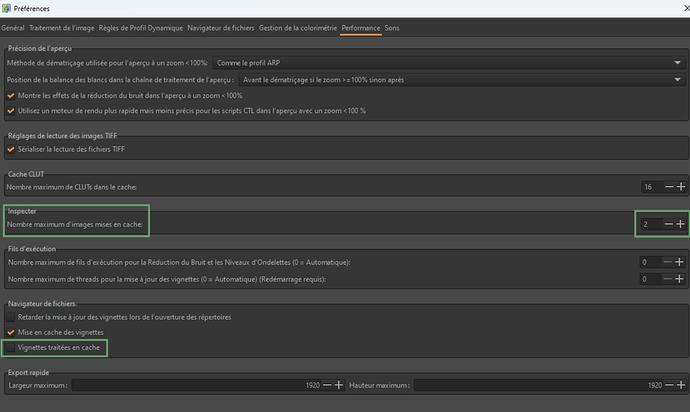Increase Largeur maximum export value
Image resolution: width=690 pixels, height=412 pixels.
[340, 385]
